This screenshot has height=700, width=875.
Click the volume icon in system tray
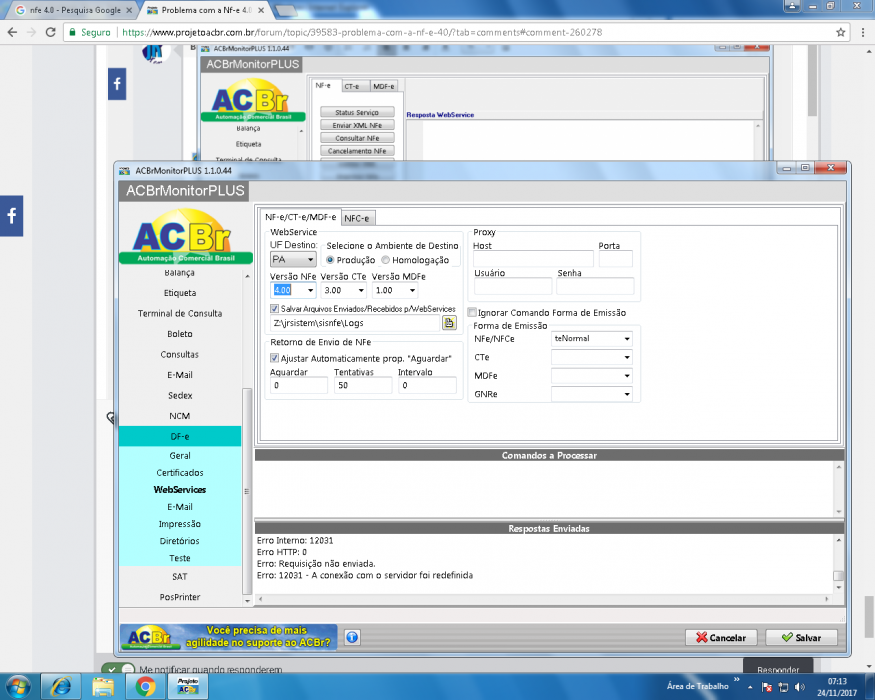tap(800, 687)
